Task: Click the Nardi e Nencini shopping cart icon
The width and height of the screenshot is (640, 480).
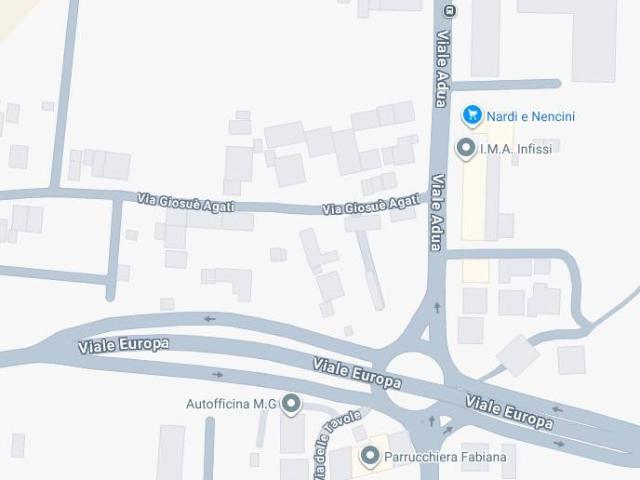Action: click(472, 116)
